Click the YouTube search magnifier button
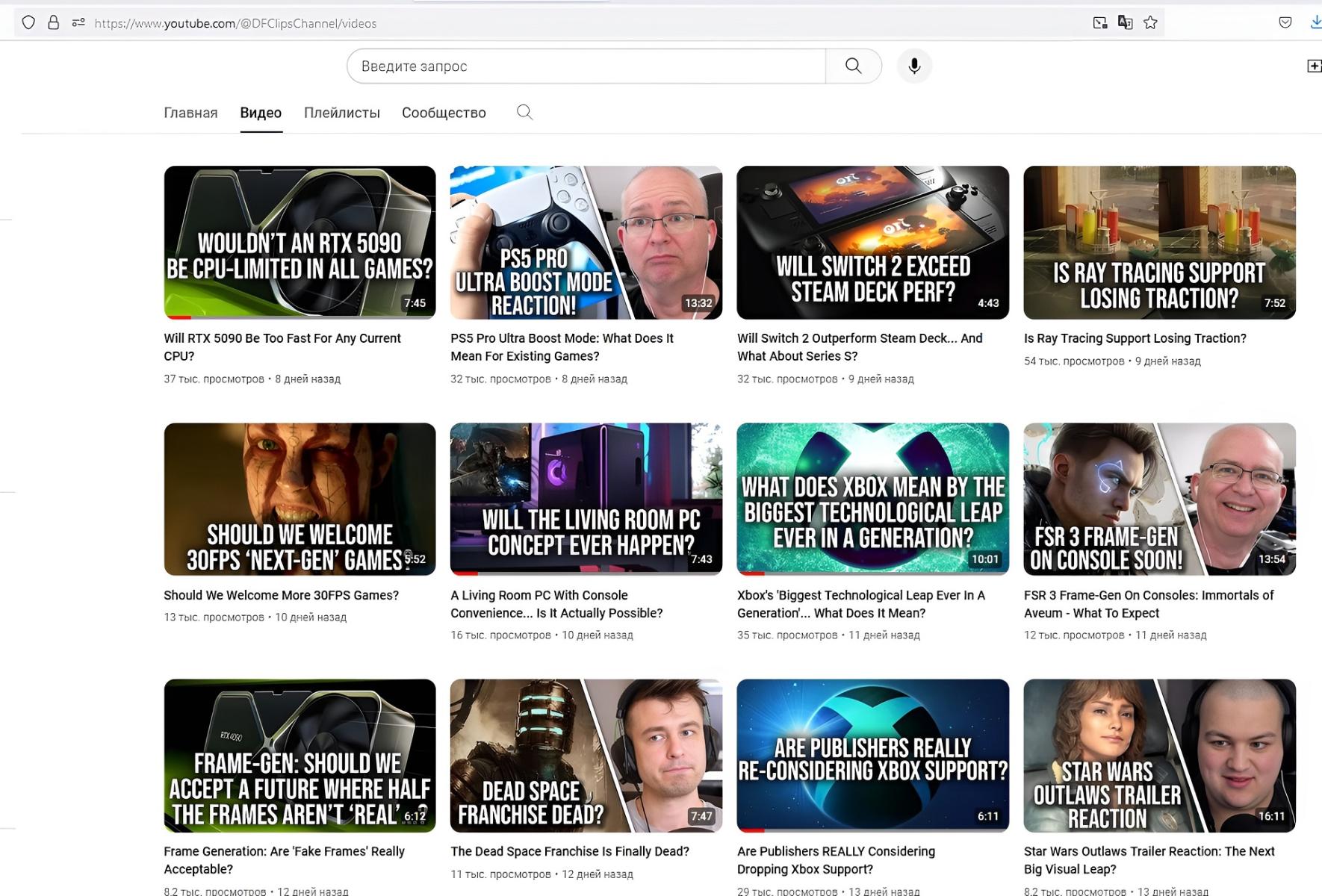The image size is (1322, 896). click(x=853, y=66)
